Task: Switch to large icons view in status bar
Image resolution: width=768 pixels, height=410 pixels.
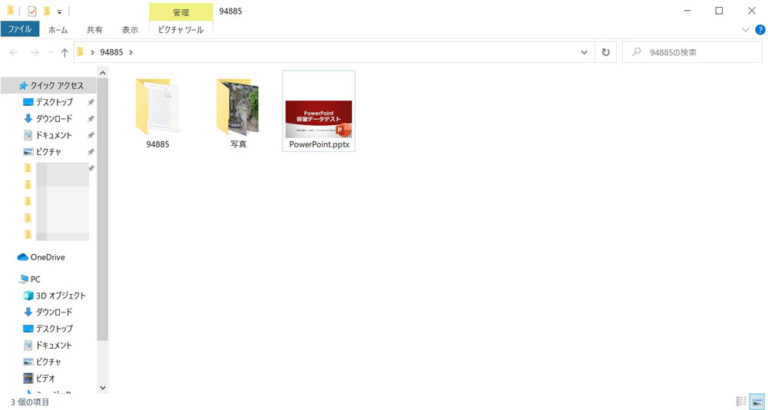Action: pyautogui.click(x=756, y=401)
